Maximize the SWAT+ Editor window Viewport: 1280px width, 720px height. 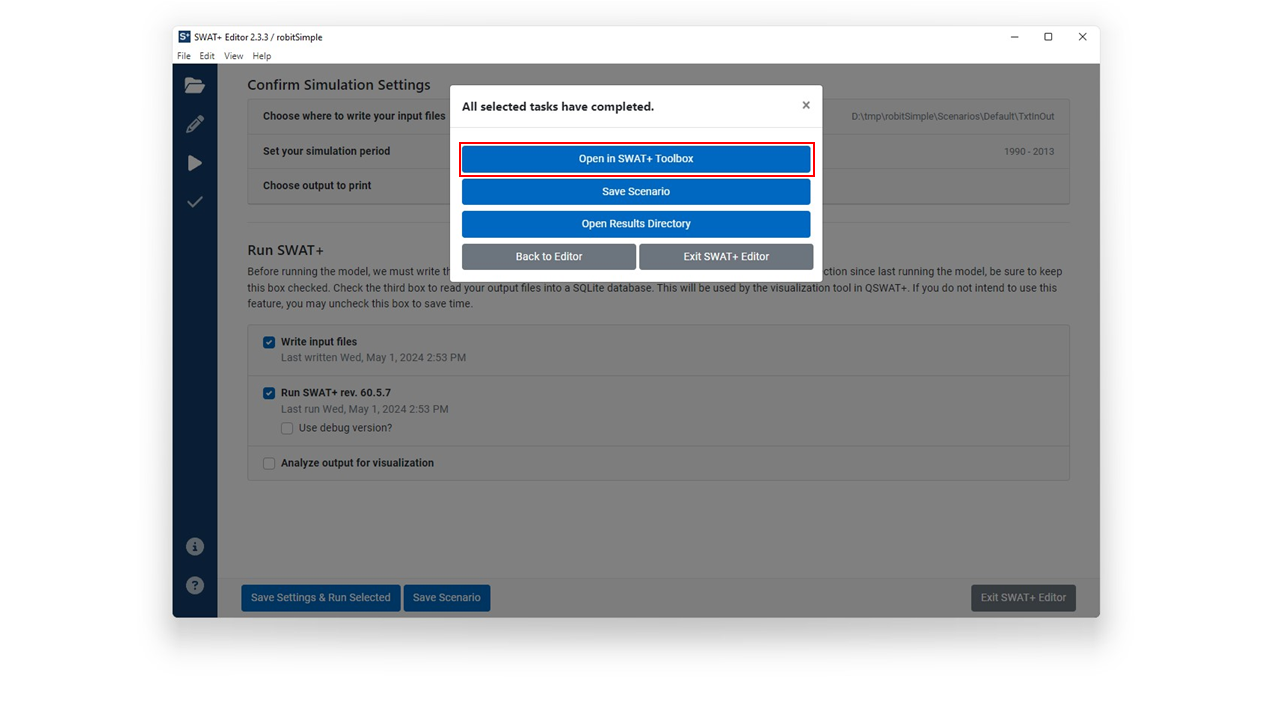1048,37
